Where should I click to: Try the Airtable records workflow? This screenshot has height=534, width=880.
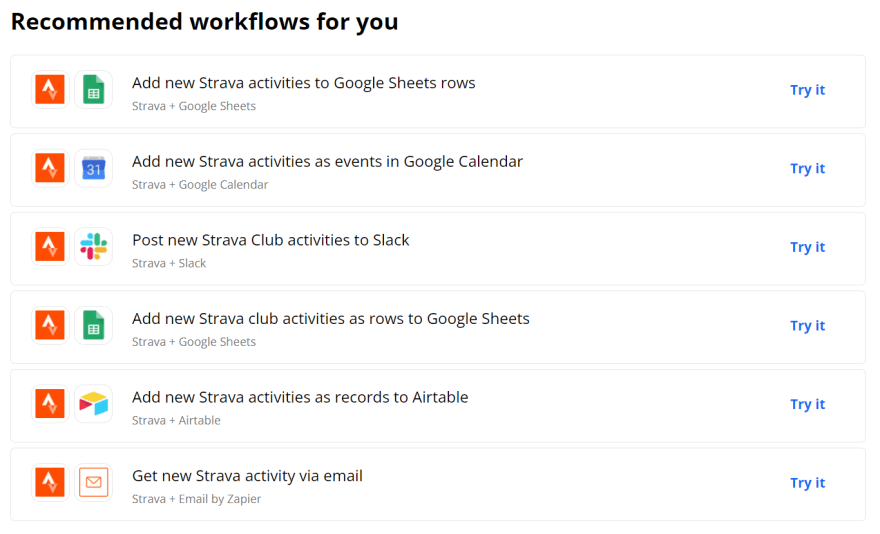coord(808,404)
